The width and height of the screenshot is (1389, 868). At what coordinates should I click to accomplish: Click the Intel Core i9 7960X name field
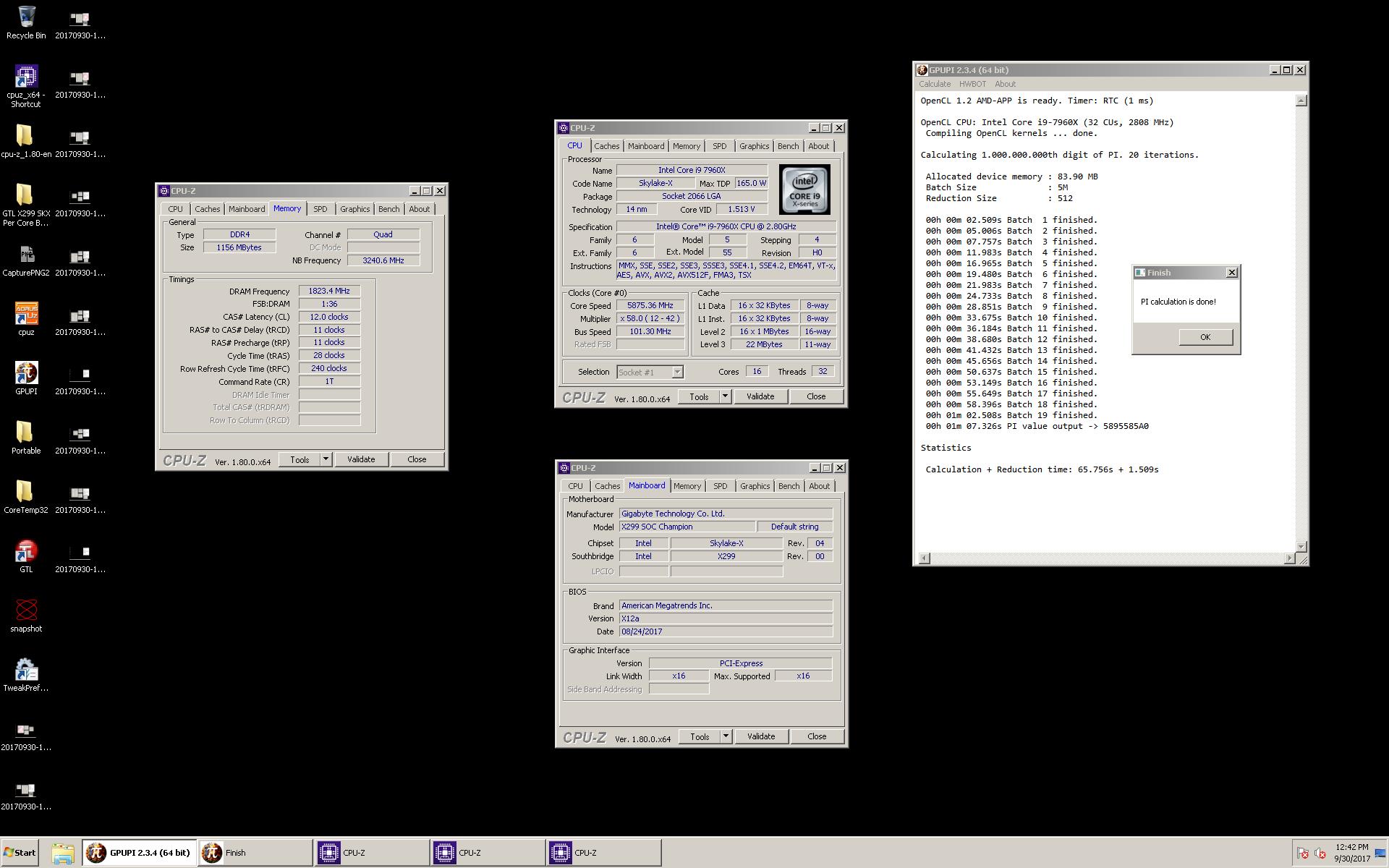pyautogui.click(x=692, y=170)
